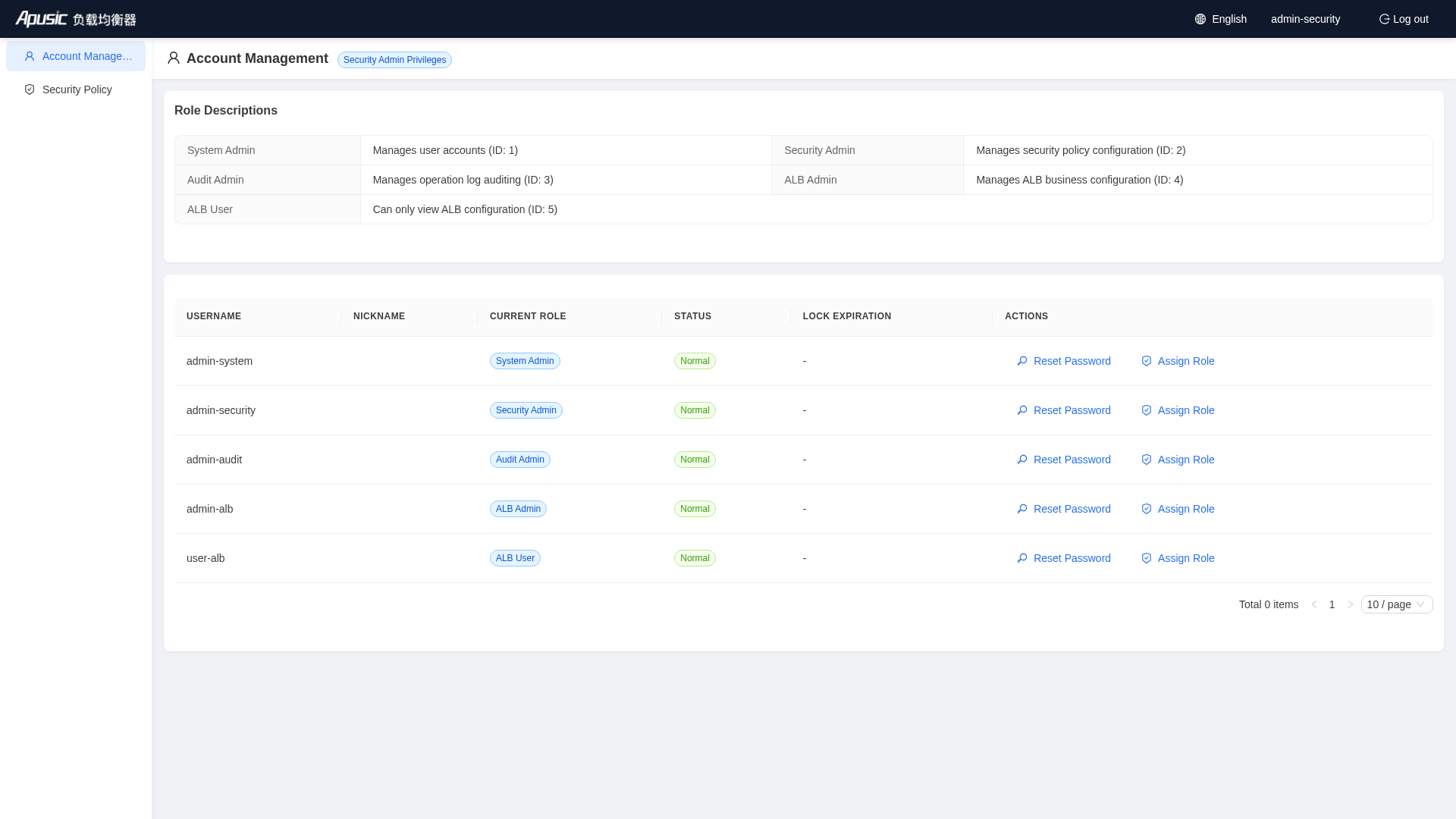The image size is (1456, 819).
Task: Open the English language selector
Action: [x=1221, y=19]
